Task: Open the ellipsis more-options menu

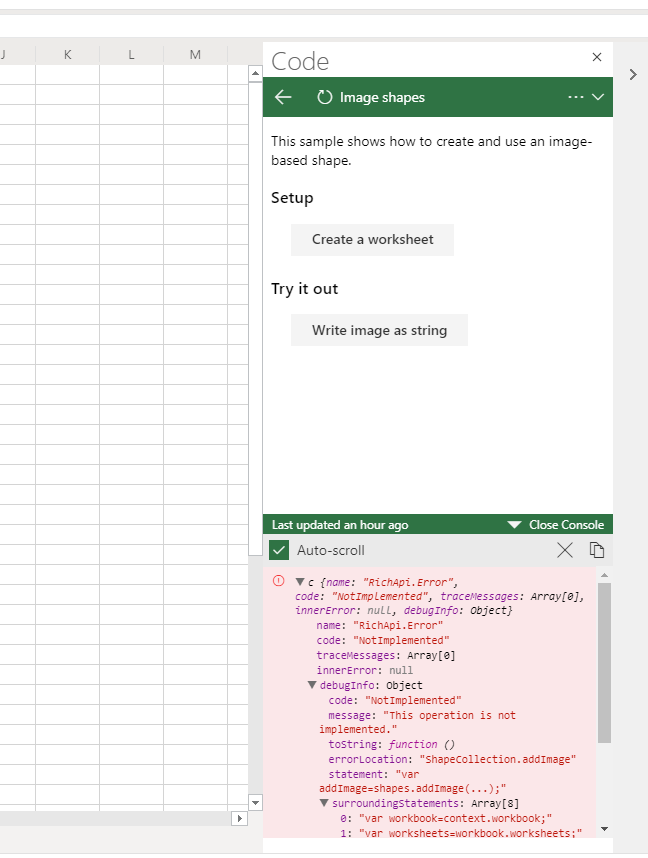Action: 577,97
